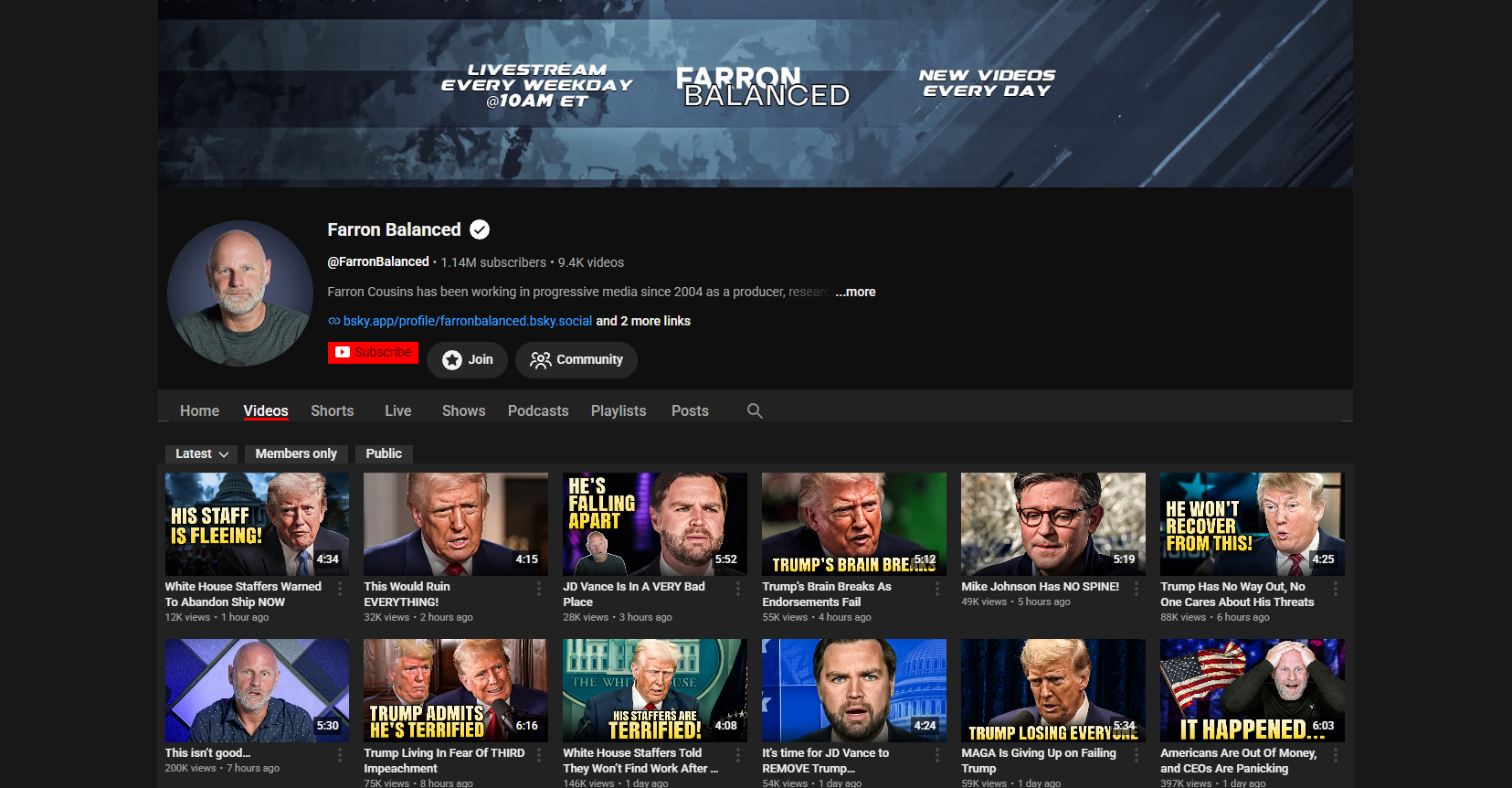Open 'MAGA Is Giving Up on Failing Trump' title
The height and width of the screenshot is (788, 1512).
[x=1039, y=761]
